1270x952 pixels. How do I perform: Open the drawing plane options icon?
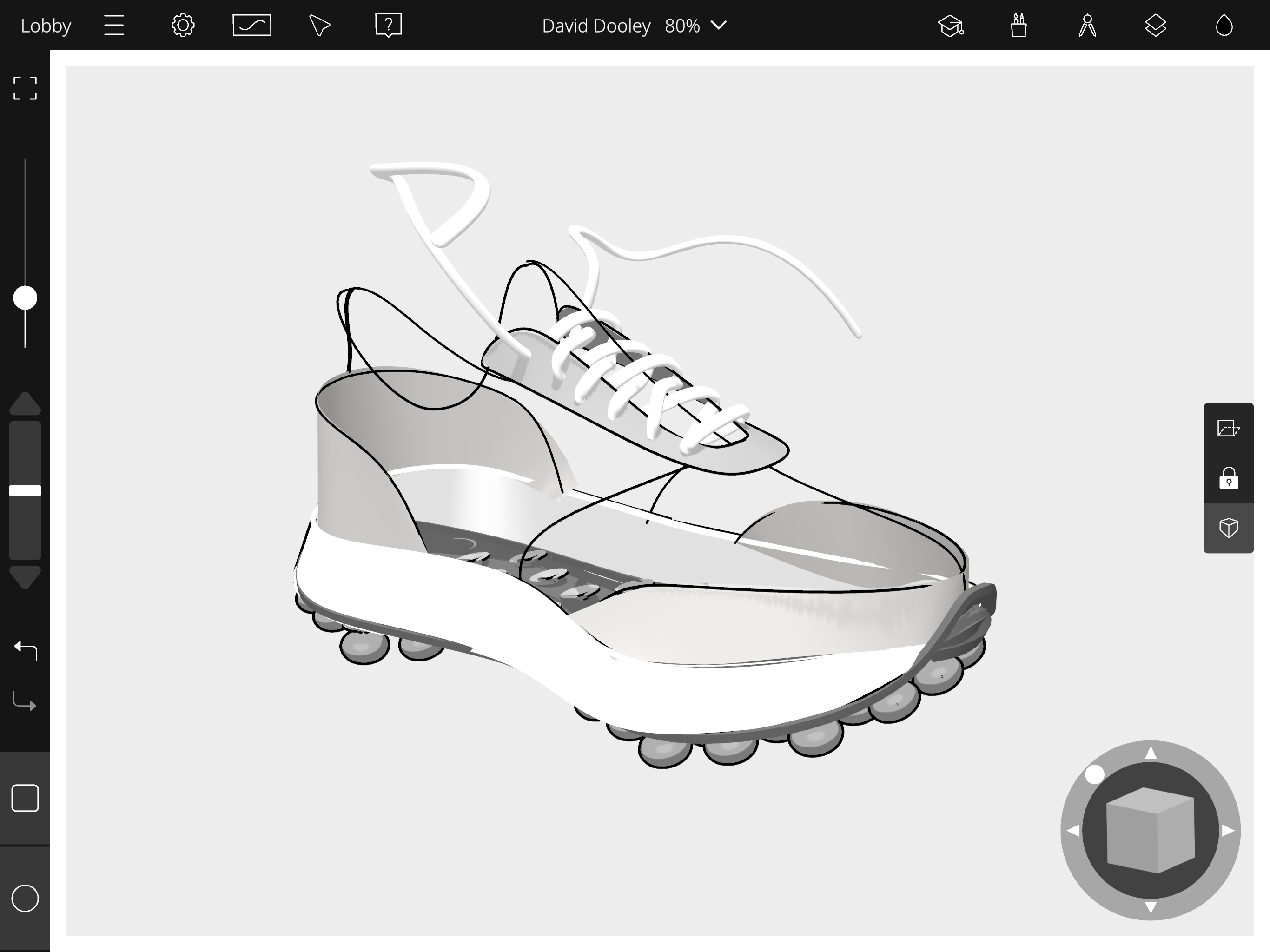(1228, 428)
